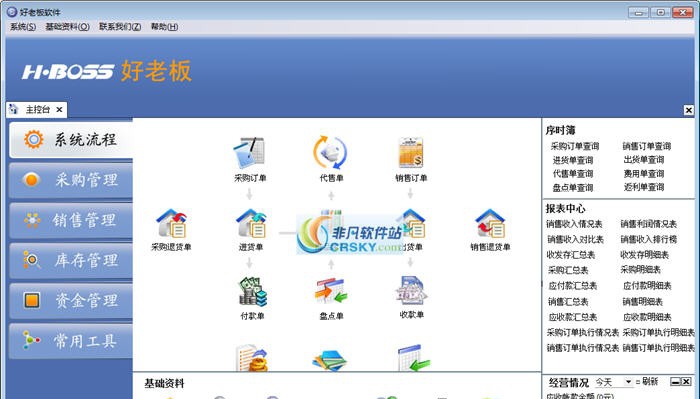Close the 经营情况 panel

coord(686,382)
